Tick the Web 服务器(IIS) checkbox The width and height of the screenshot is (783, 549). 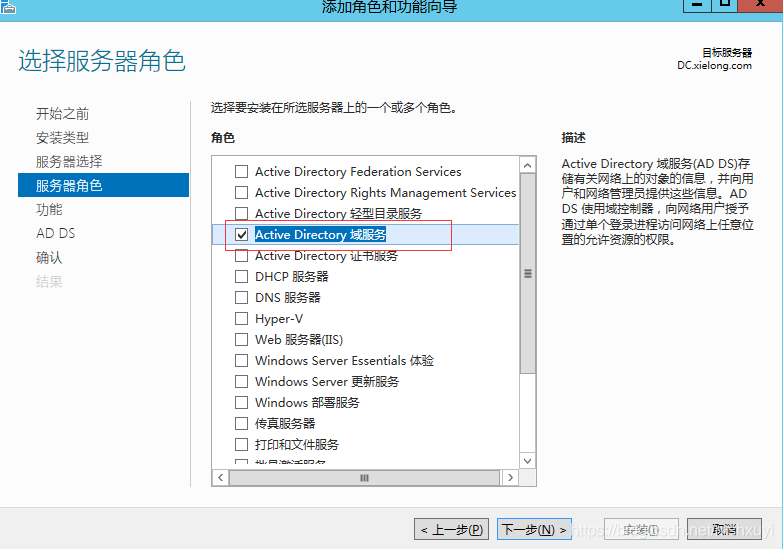tap(241, 339)
